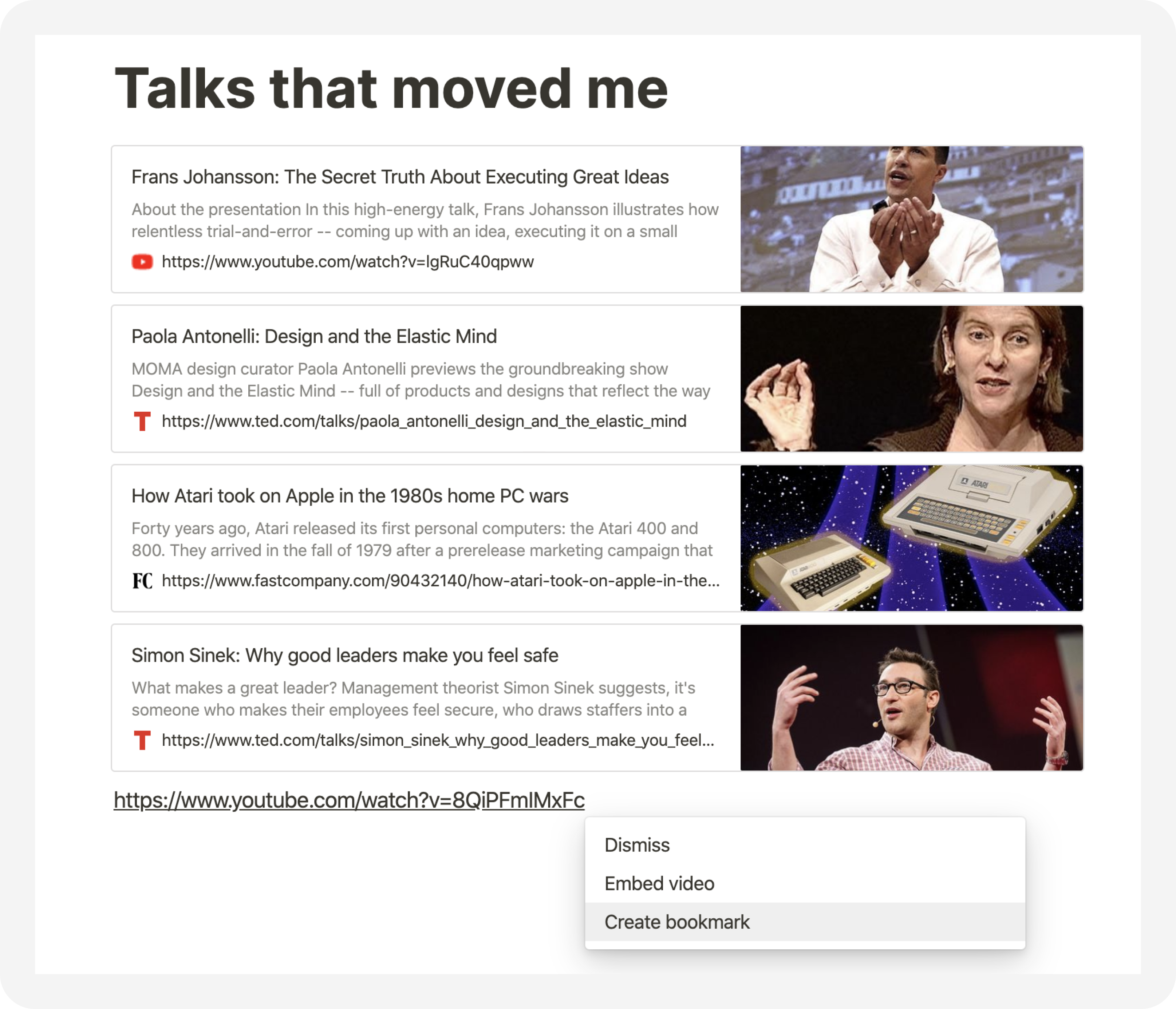Screen dimensions: 1176x1009
Task: Open the pasted YouTube link 8QiPFmIMxFc
Action: coord(349,800)
